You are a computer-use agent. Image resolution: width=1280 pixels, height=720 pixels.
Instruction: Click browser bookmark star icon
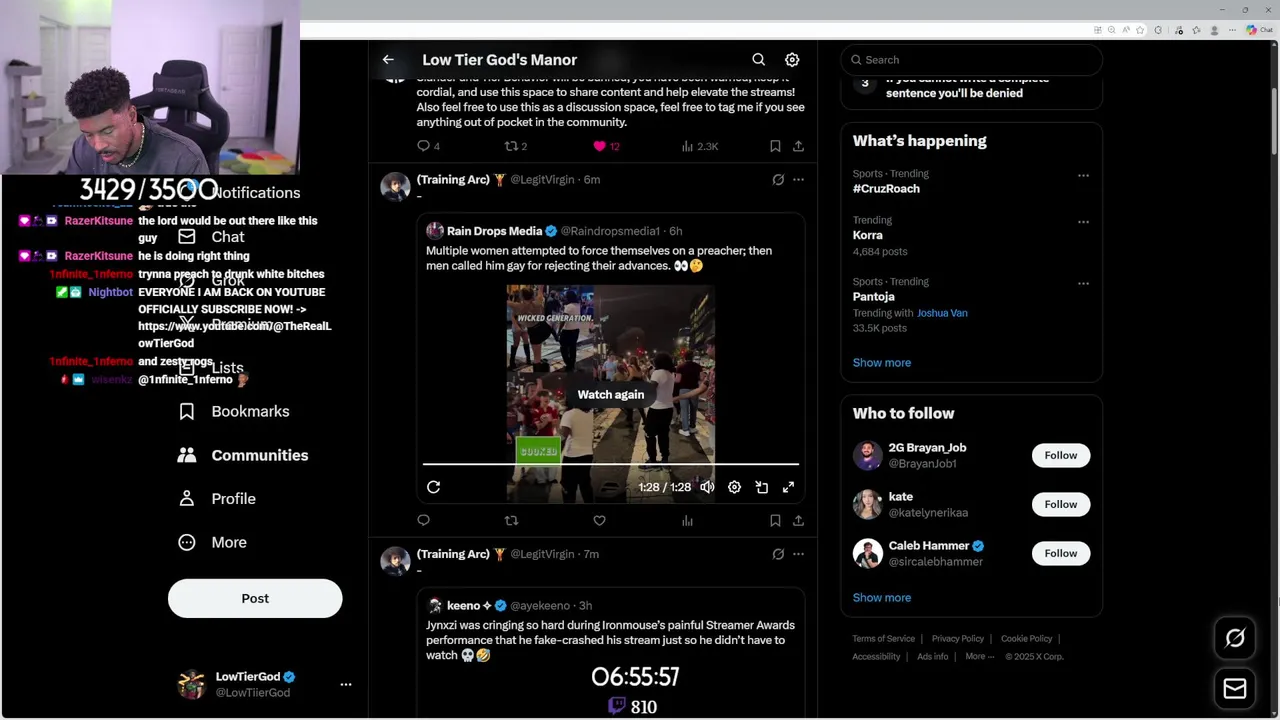pos(1139,30)
